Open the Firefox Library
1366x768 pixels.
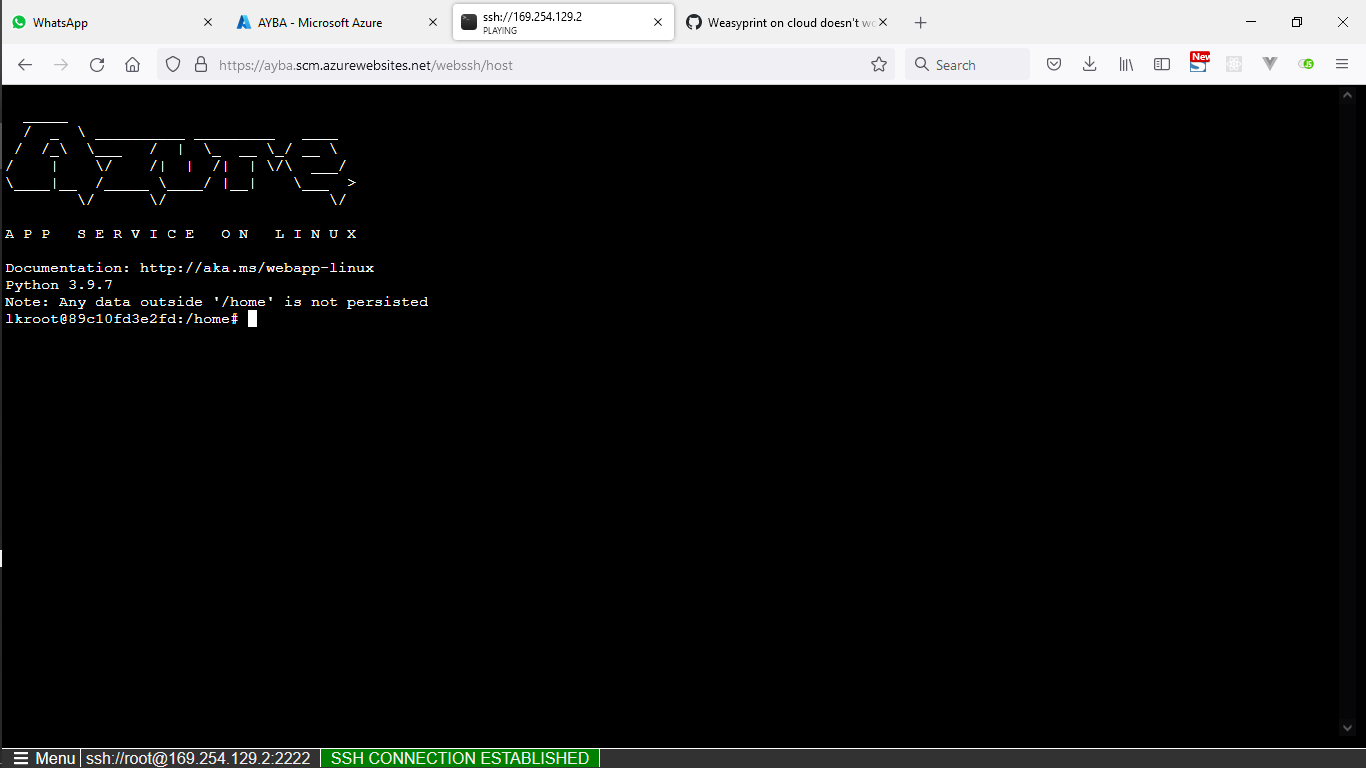[x=1125, y=64]
